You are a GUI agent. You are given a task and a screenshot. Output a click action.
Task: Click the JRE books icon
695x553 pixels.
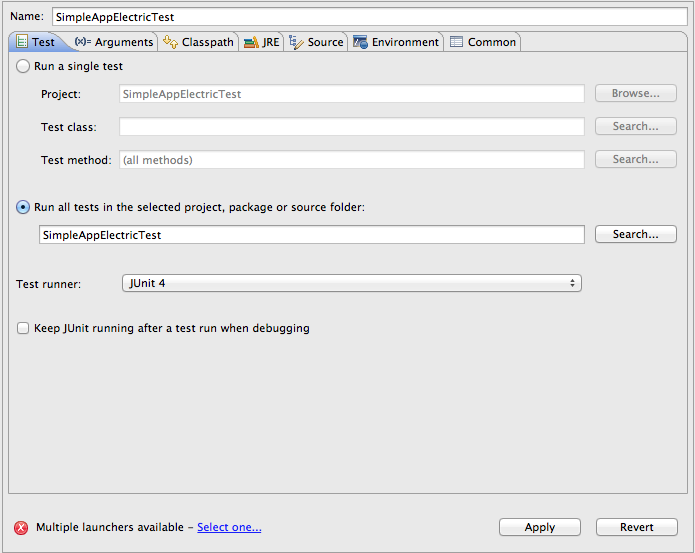tap(251, 42)
